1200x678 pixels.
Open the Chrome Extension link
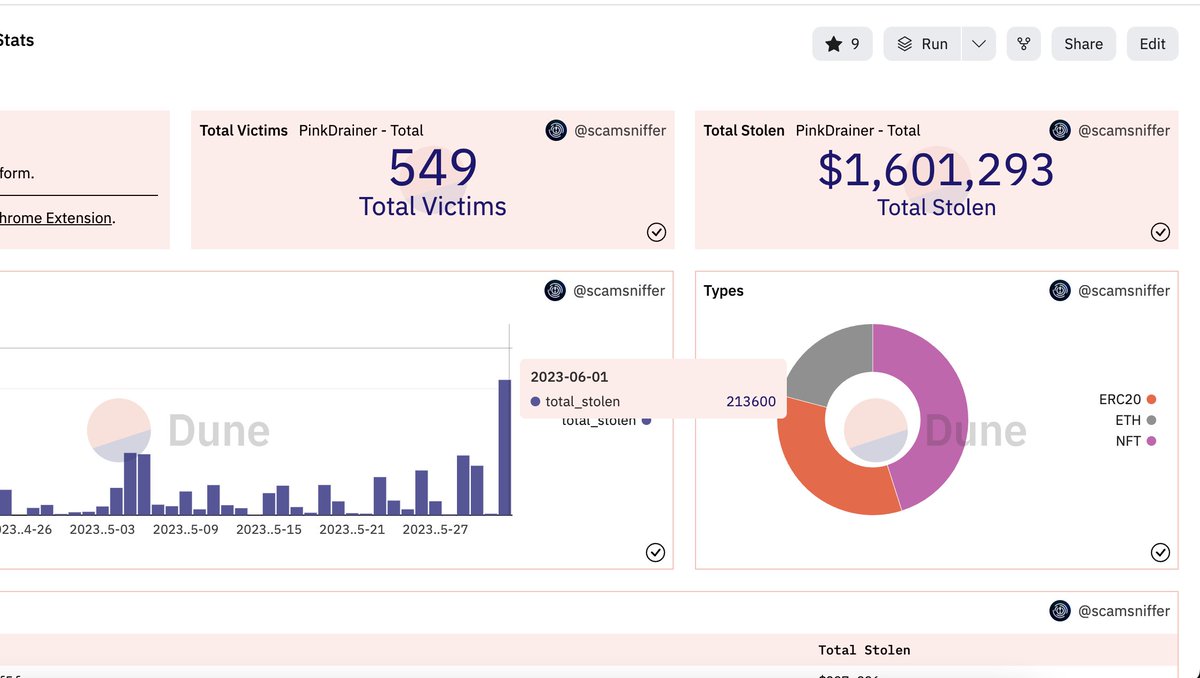pyautogui.click(x=48, y=217)
